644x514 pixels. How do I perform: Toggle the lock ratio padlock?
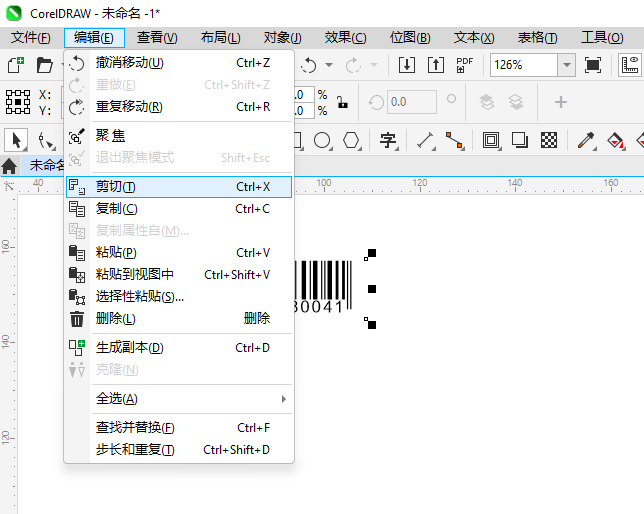pos(342,102)
